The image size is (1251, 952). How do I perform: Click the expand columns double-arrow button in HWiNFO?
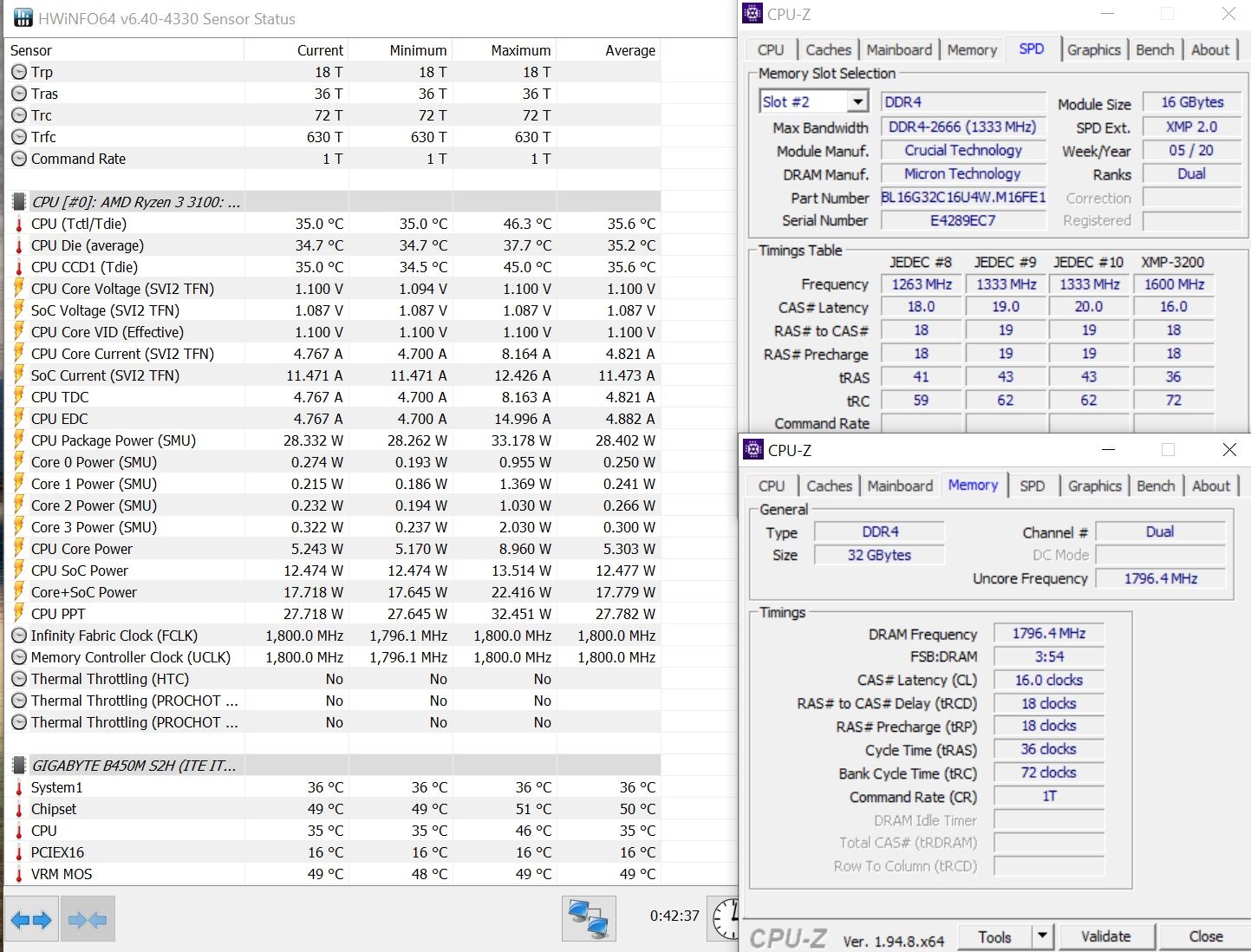[x=32, y=919]
